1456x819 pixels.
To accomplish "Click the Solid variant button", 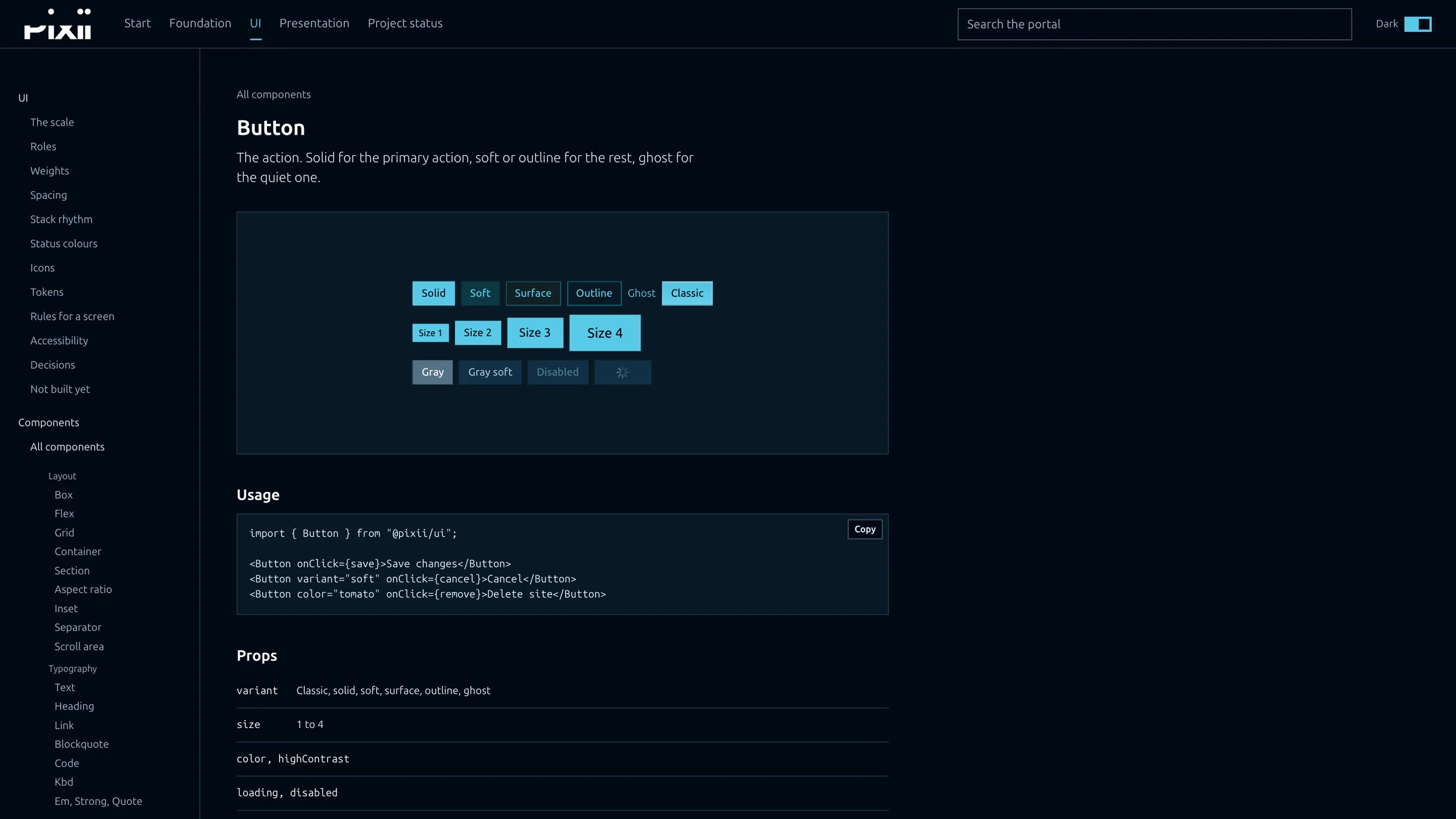I will tap(434, 294).
